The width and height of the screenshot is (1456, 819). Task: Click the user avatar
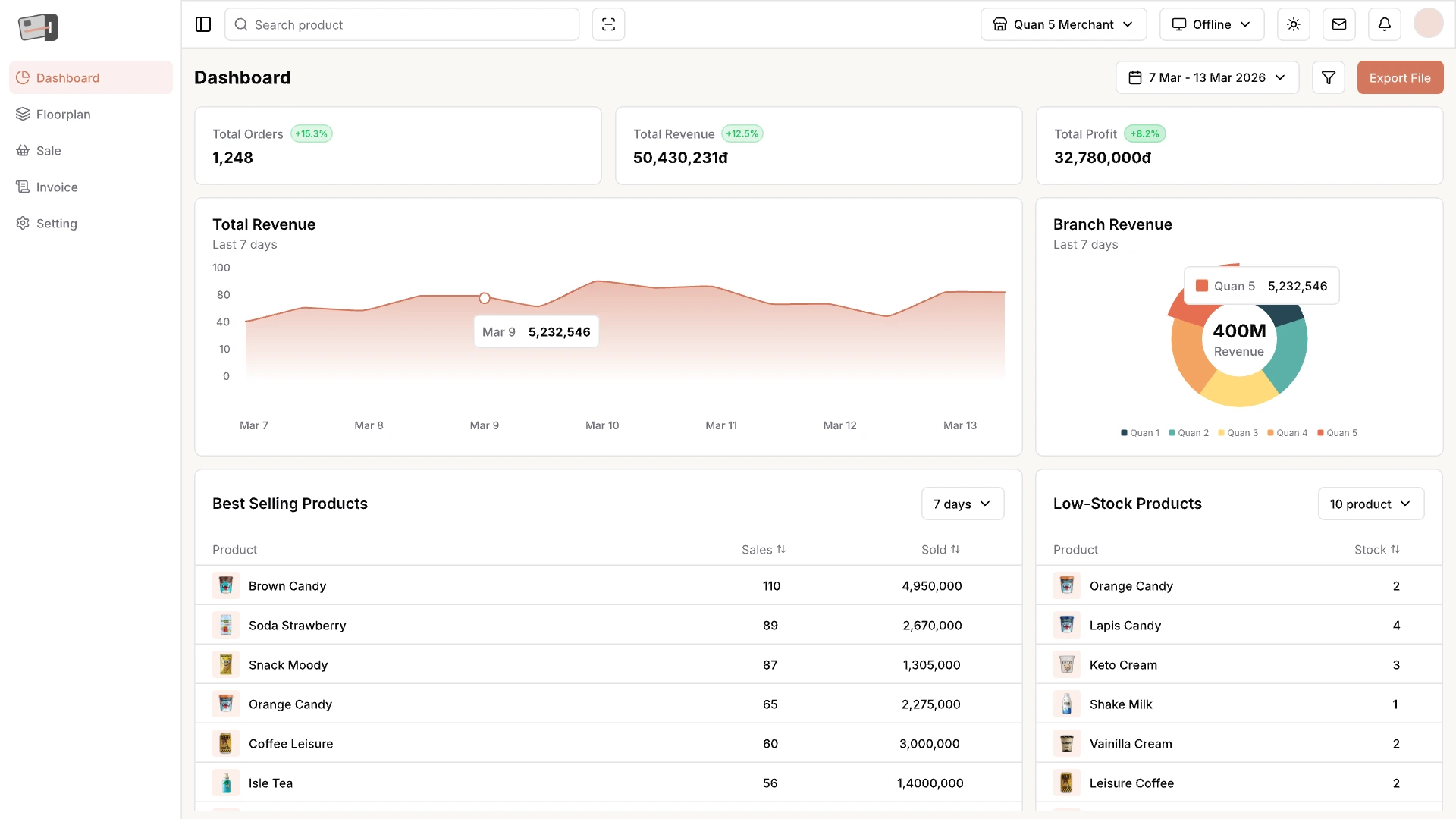pyautogui.click(x=1429, y=24)
